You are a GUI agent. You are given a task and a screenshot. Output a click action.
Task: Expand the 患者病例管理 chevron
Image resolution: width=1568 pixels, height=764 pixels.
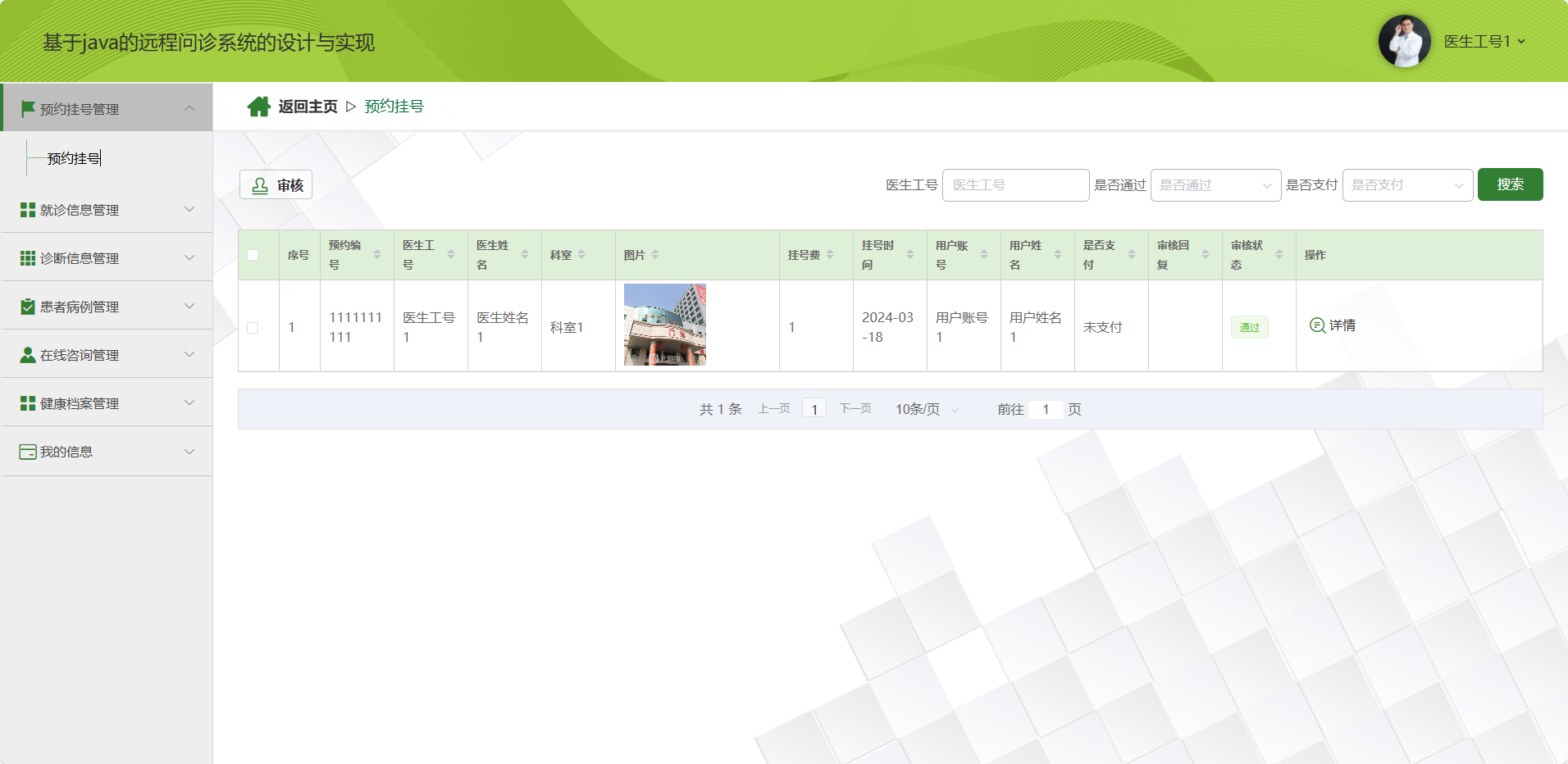[189, 307]
